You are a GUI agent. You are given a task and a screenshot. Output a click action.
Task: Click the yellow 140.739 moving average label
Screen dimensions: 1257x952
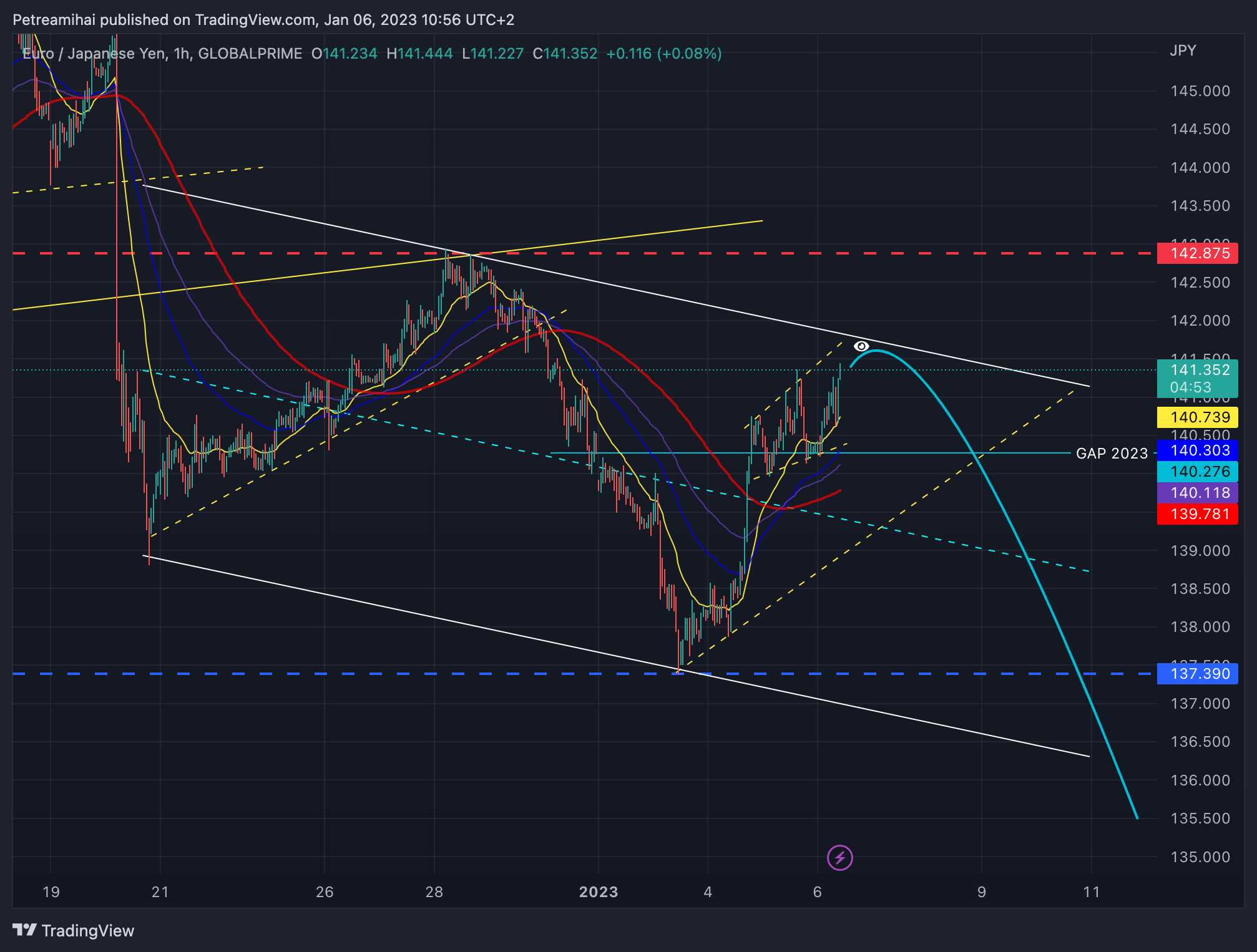tap(1197, 417)
